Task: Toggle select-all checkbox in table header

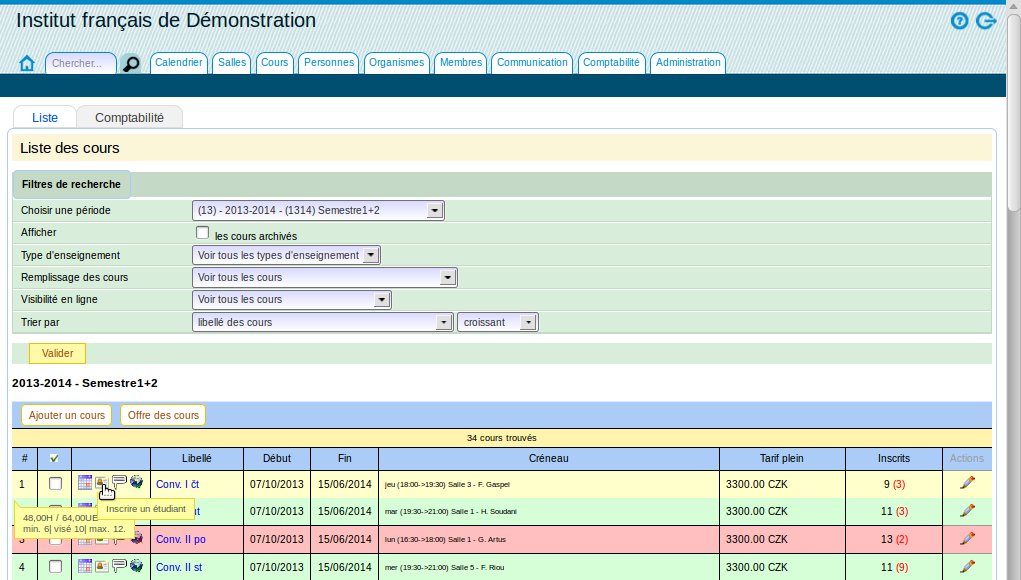Action: pyautogui.click(x=54, y=458)
